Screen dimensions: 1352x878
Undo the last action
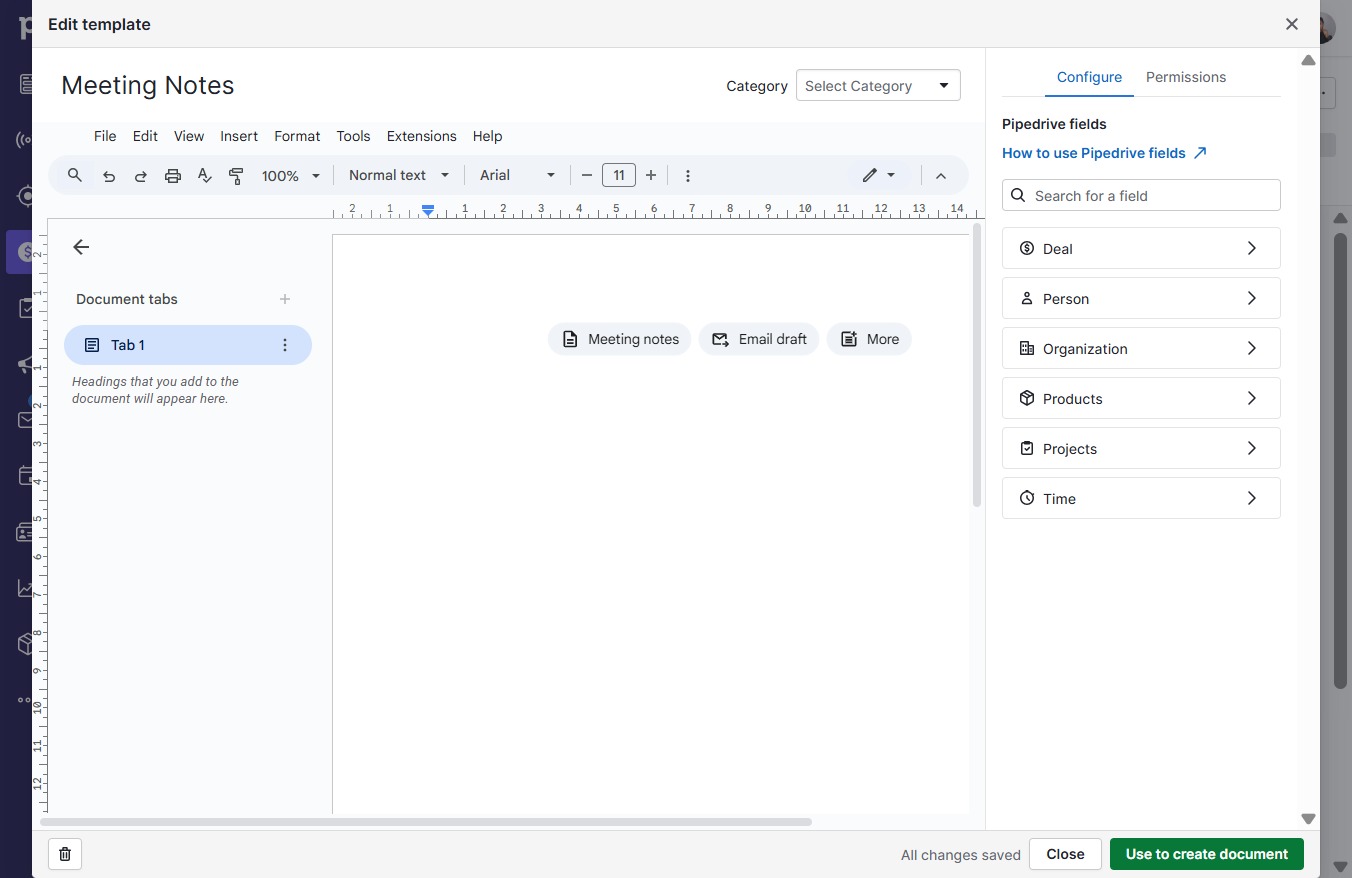click(x=109, y=176)
